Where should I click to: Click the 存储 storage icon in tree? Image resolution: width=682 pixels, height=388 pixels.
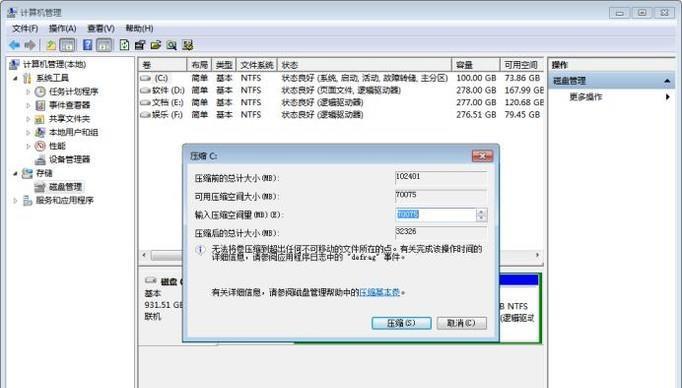(x=27, y=173)
